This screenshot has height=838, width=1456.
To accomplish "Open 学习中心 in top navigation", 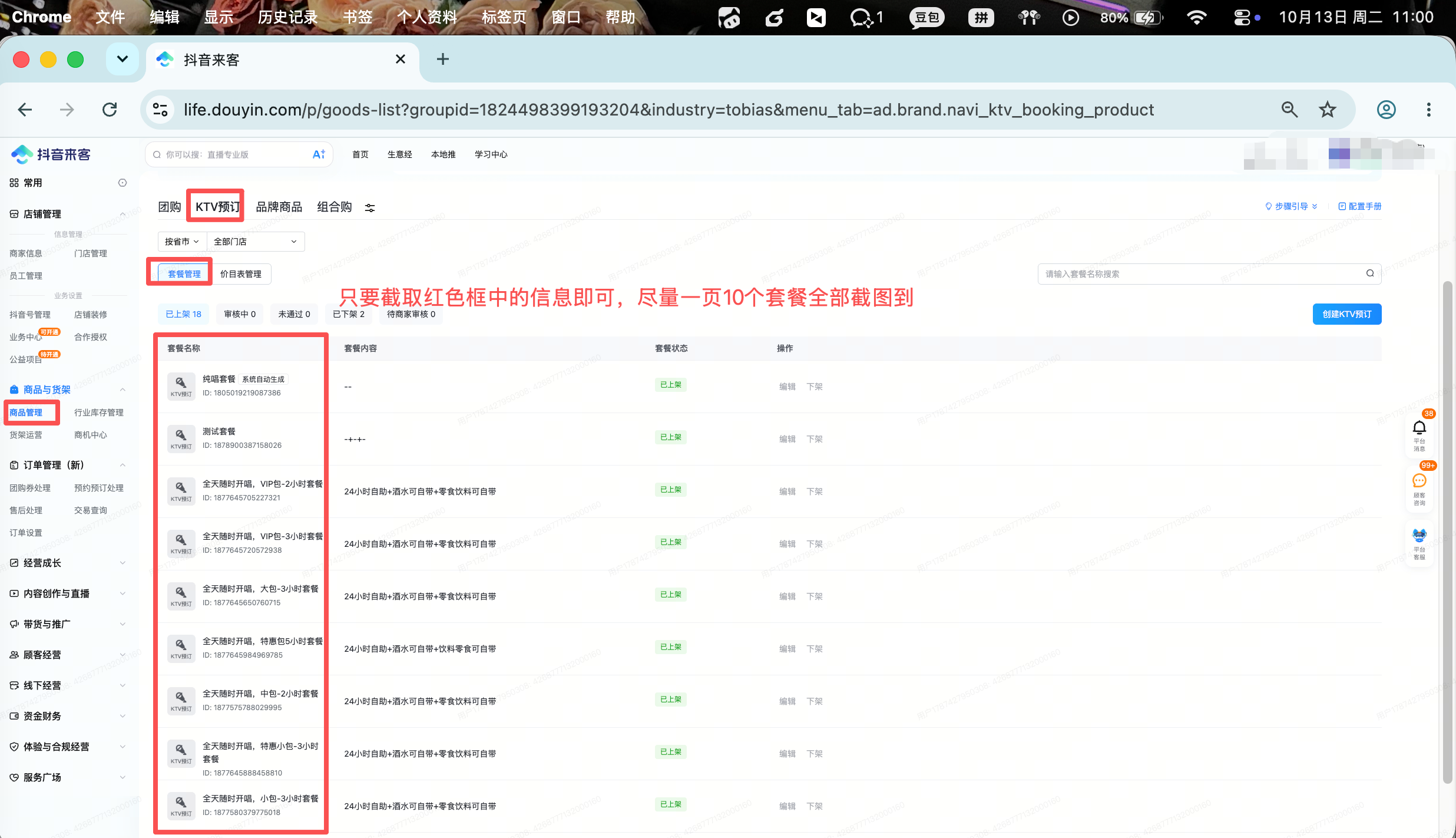I will (x=491, y=154).
